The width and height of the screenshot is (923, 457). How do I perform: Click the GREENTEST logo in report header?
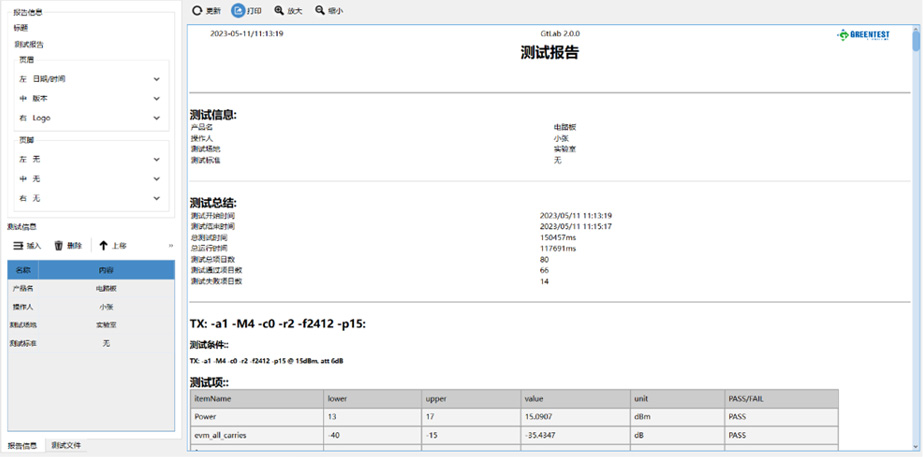pos(863,34)
